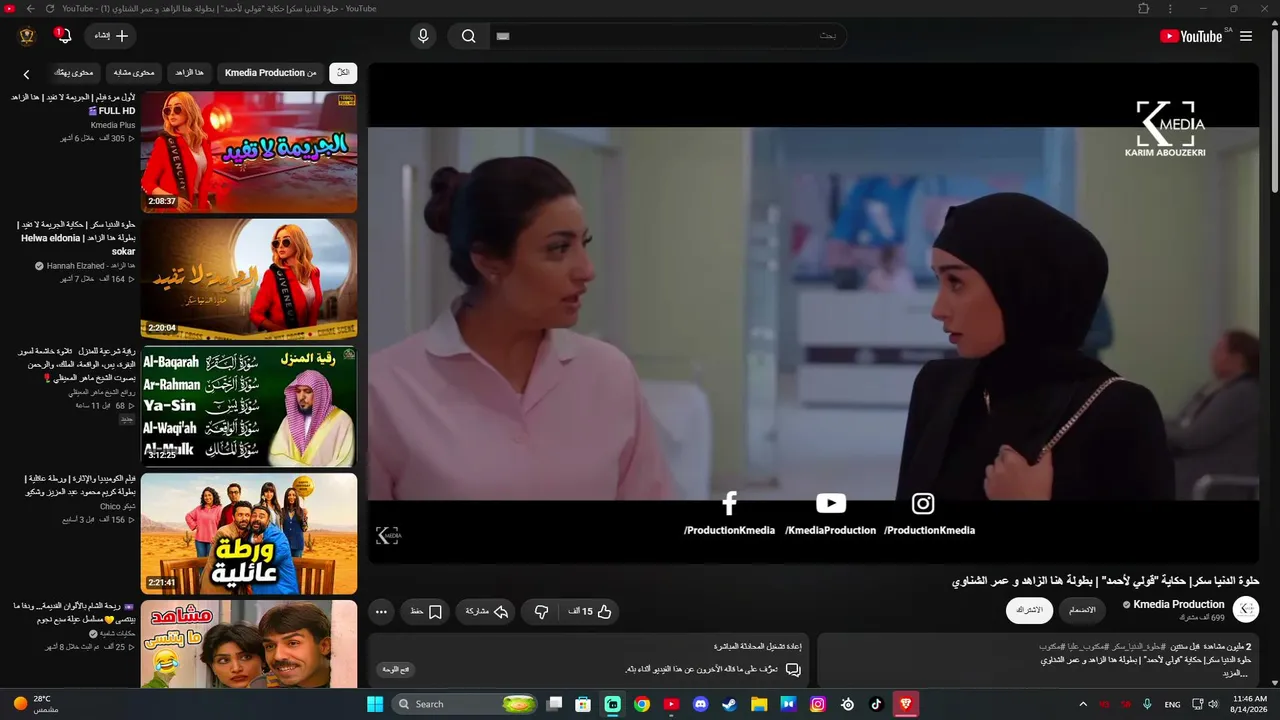Select the محتوى مشابه filter chip
This screenshot has height=720, width=1280.
point(134,73)
